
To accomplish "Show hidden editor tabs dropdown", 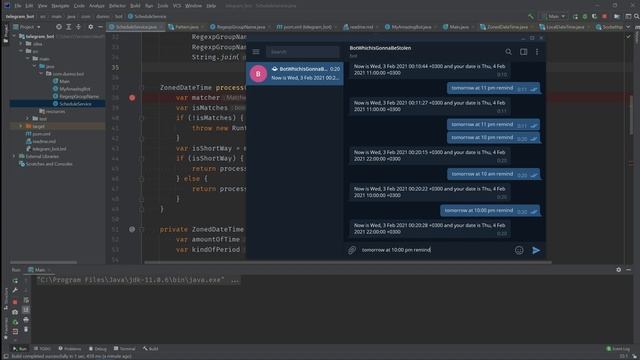I will coord(628,27).
